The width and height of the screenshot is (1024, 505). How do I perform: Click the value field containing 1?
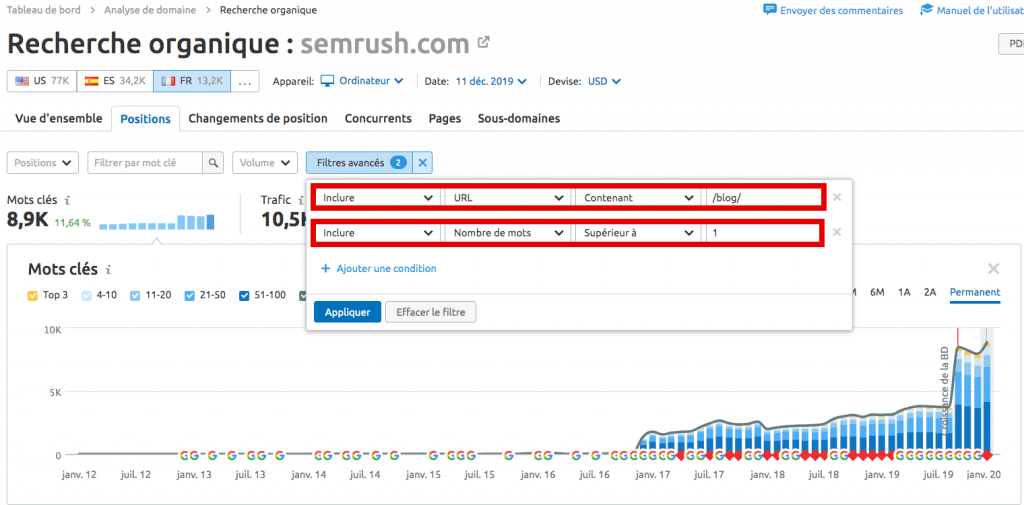763,232
